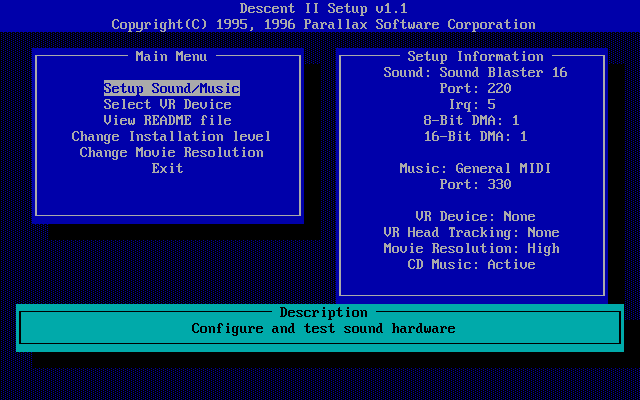This screenshot has width=640, height=400.
Task: Choose Select VR Device option
Action: click(x=167, y=104)
